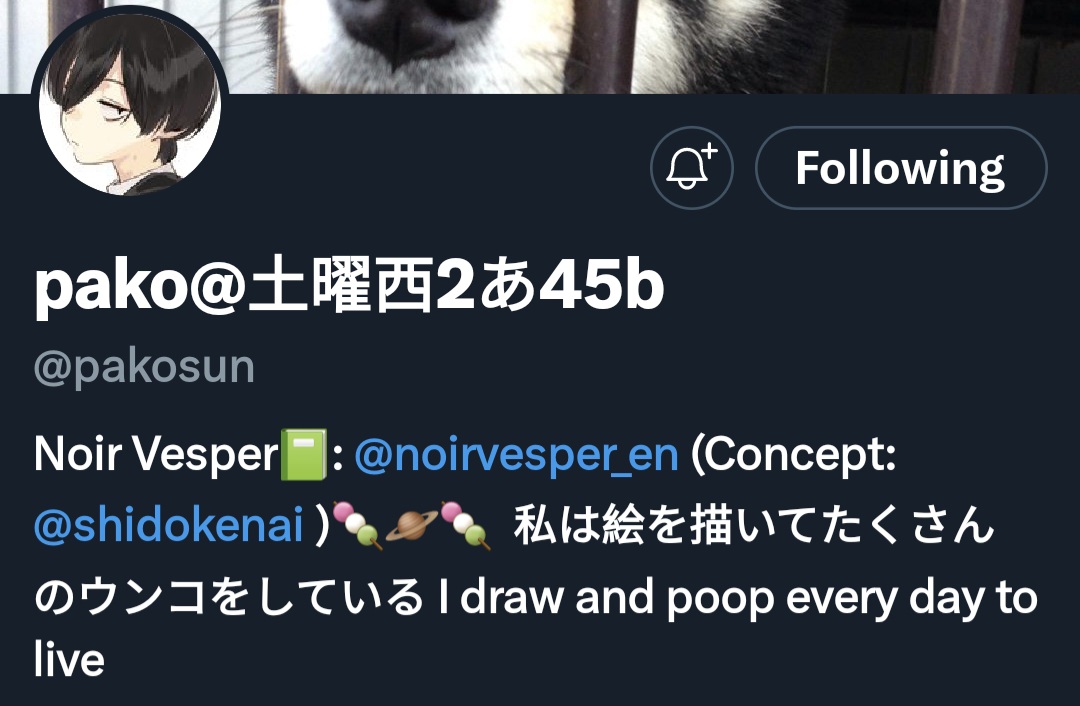Viewport: 1080px width, 706px height.
Task: Click the word 'live' ending the bio
Action: [69, 660]
